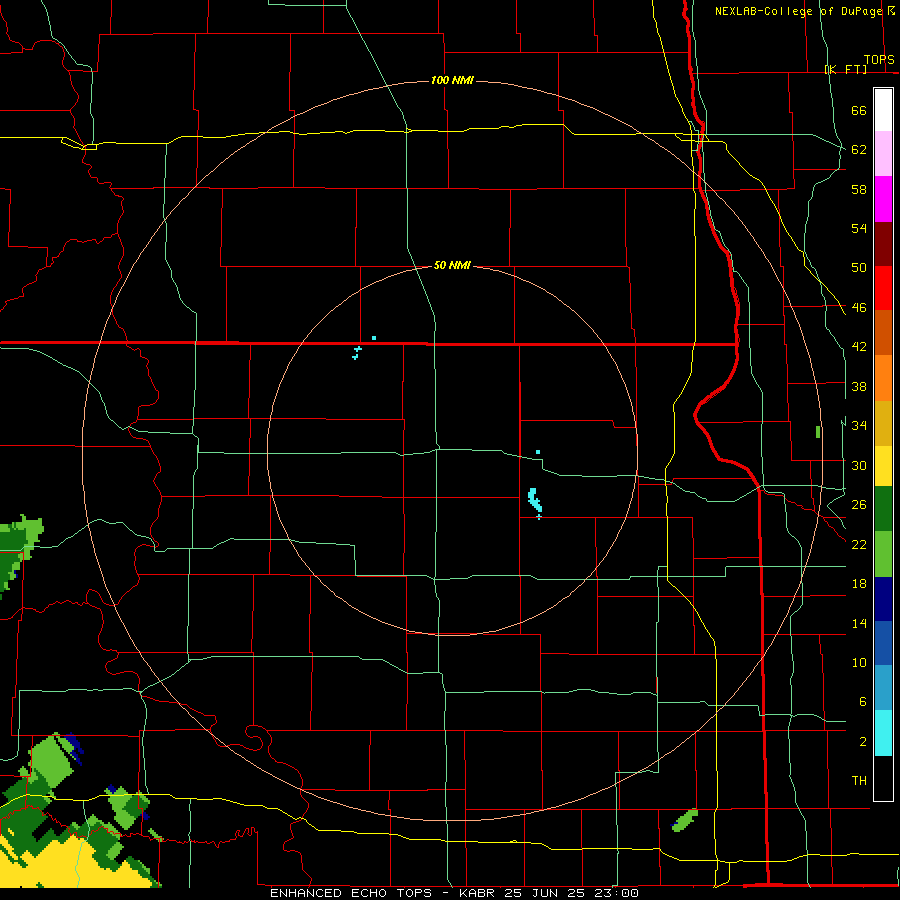Select the gold legend swatch above yellow
The height and width of the screenshot is (900, 900).
[883, 423]
